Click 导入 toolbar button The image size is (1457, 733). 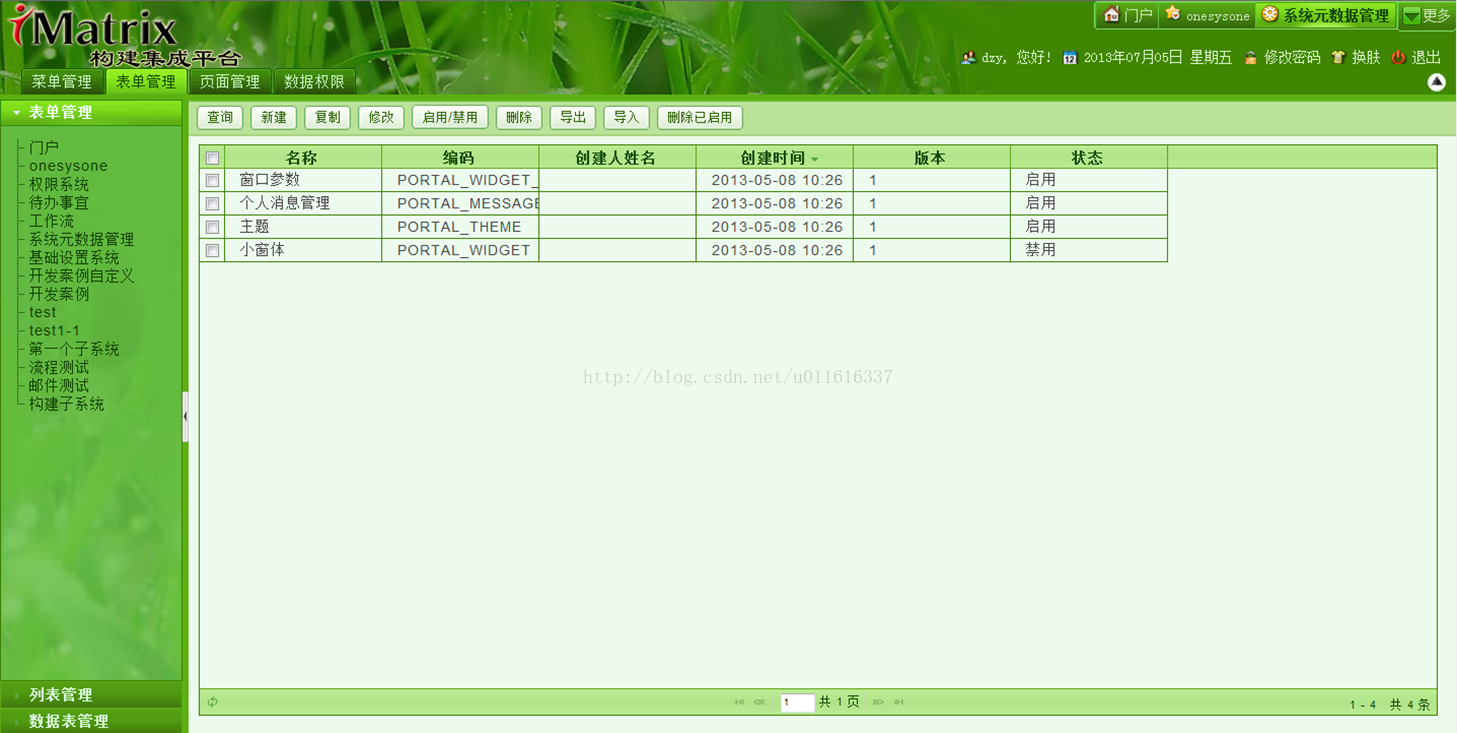tap(626, 117)
